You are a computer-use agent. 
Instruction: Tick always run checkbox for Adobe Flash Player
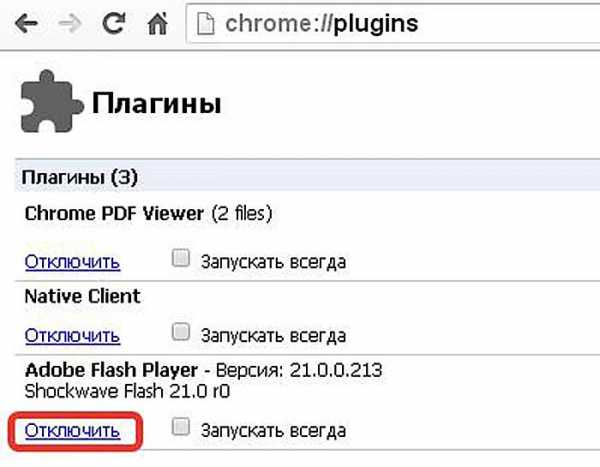pyautogui.click(x=181, y=427)
